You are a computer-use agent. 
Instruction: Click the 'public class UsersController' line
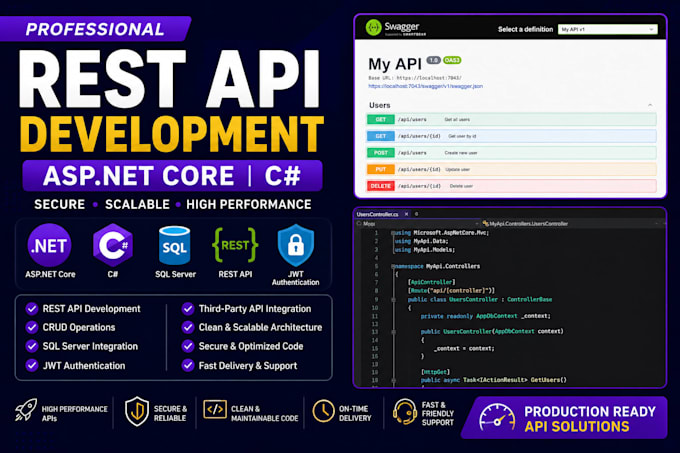pos(480,300)
